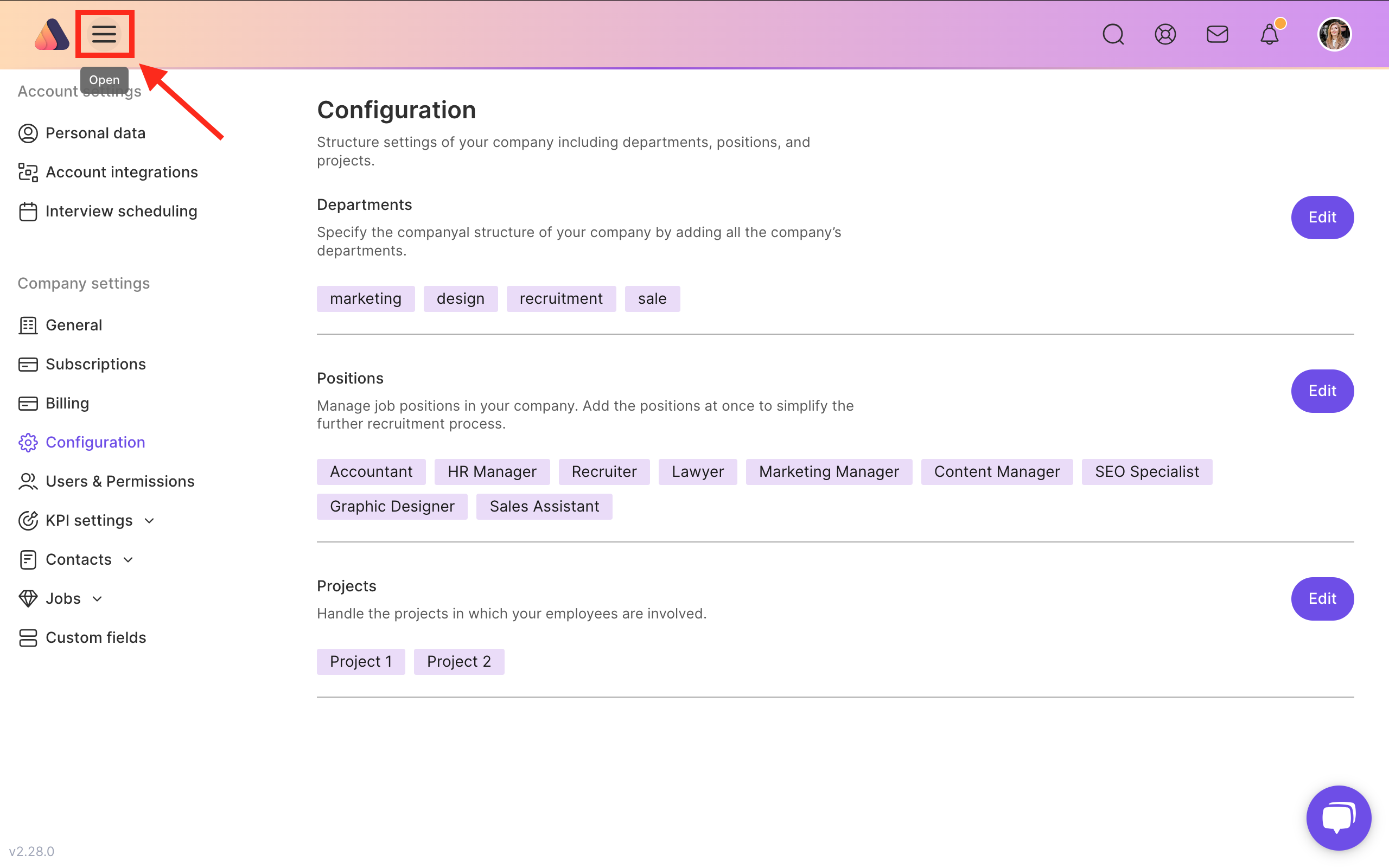
Task: Click the Billing card icon
Action: [28, 403]
